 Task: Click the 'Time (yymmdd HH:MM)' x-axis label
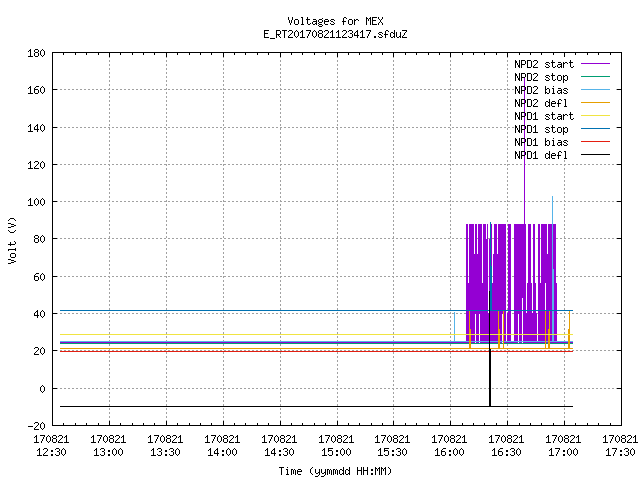click(x=335, y=471)
